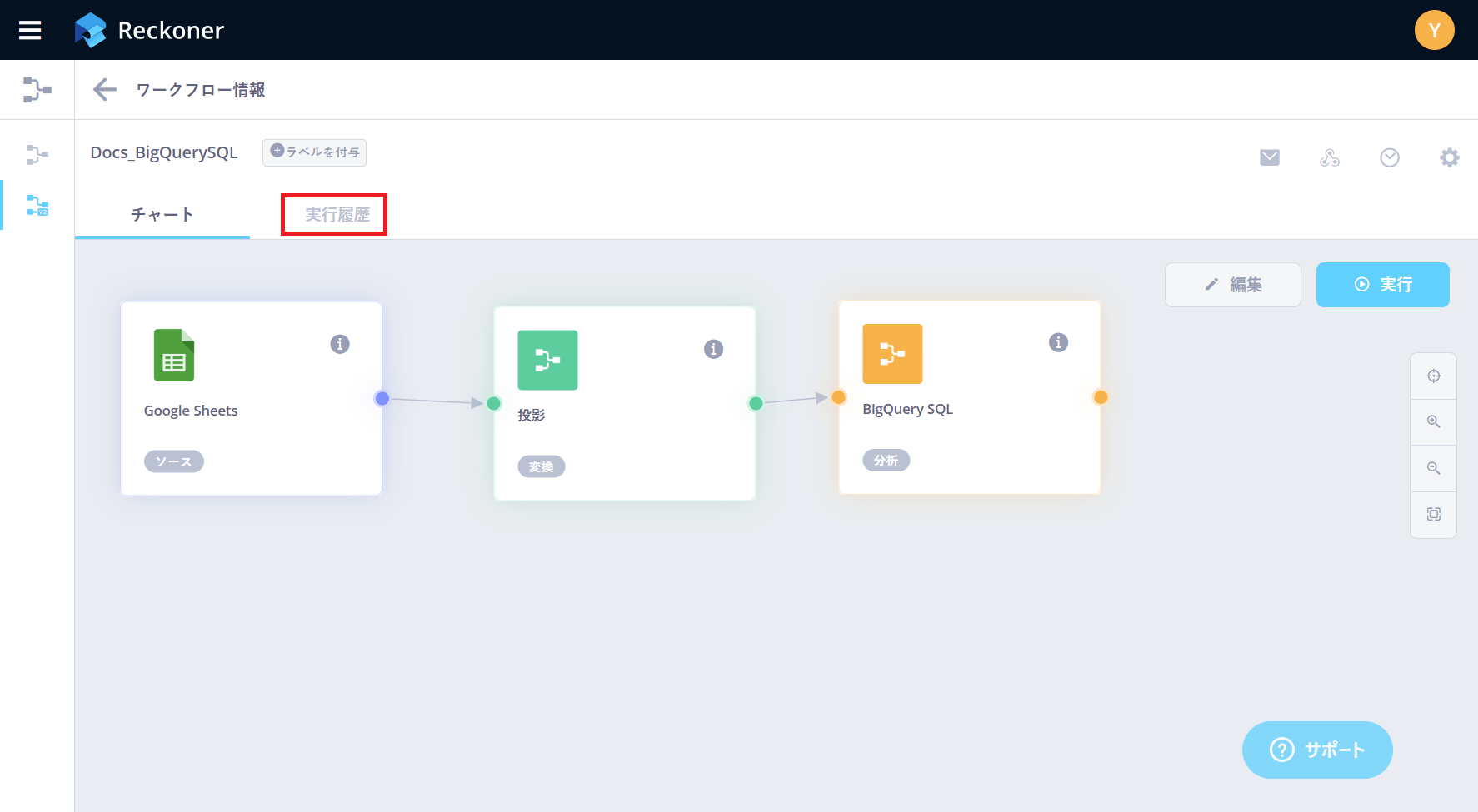Show info for the BigQuery SQL node
Screen dimensions: 1478x812
(1058, 342)
